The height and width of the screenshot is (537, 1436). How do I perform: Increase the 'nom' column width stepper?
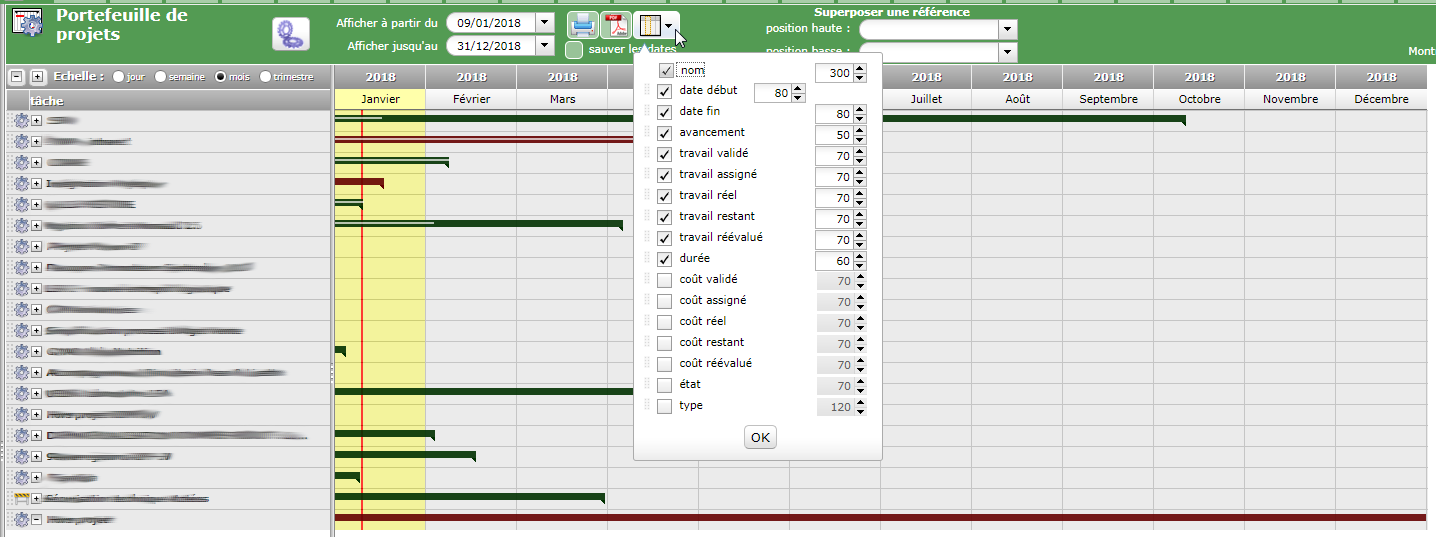click(859, 69)
